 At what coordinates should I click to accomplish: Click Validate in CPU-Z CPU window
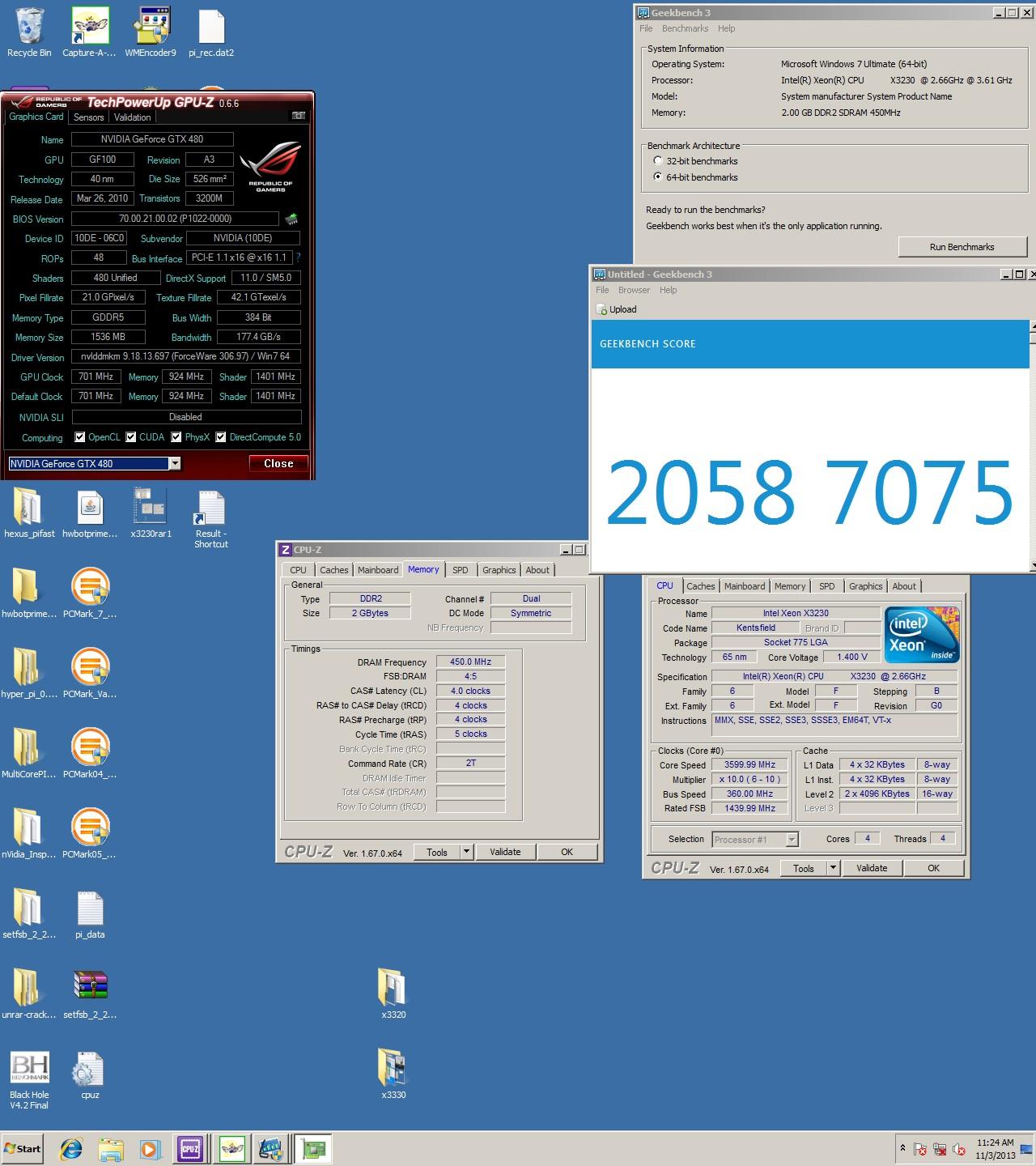coord(872,868)
